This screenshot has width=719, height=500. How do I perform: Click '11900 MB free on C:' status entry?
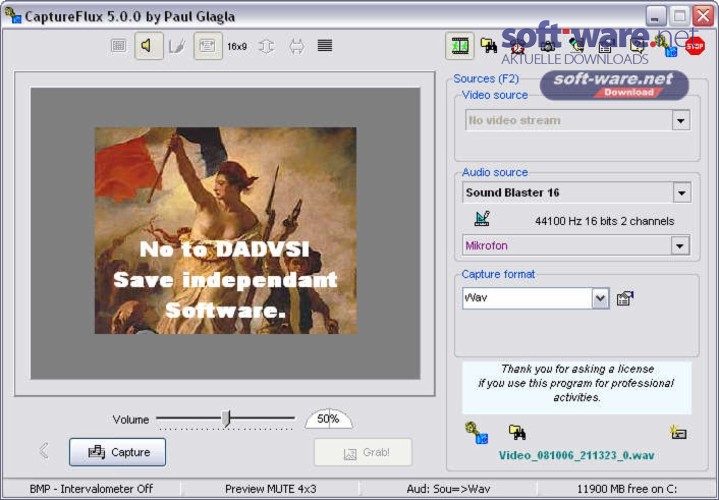click(x=627, y=489)
